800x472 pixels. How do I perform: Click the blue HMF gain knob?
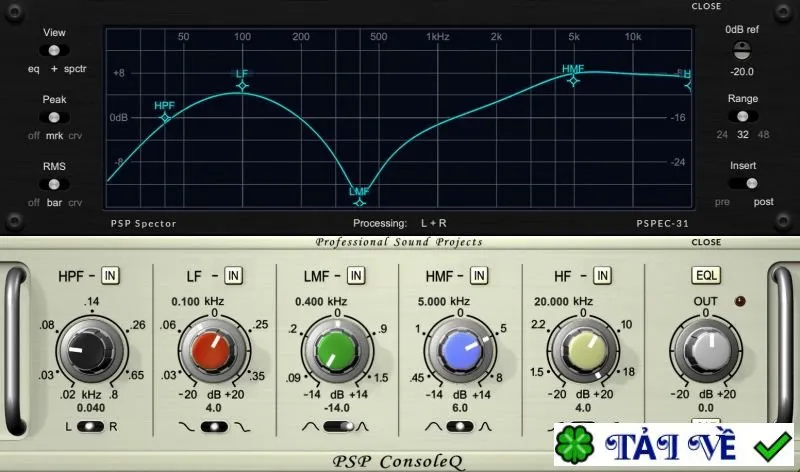point(460,351)
